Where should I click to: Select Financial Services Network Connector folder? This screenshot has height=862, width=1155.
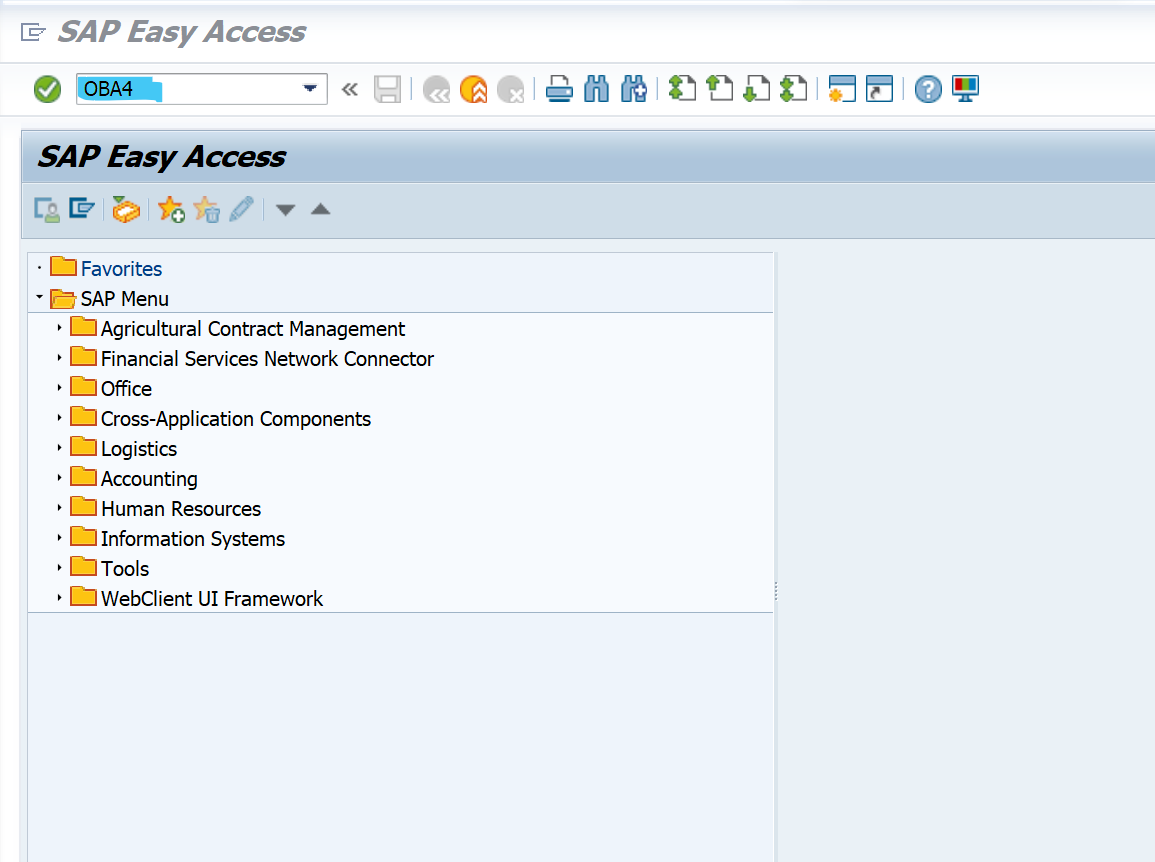[267, 359]
